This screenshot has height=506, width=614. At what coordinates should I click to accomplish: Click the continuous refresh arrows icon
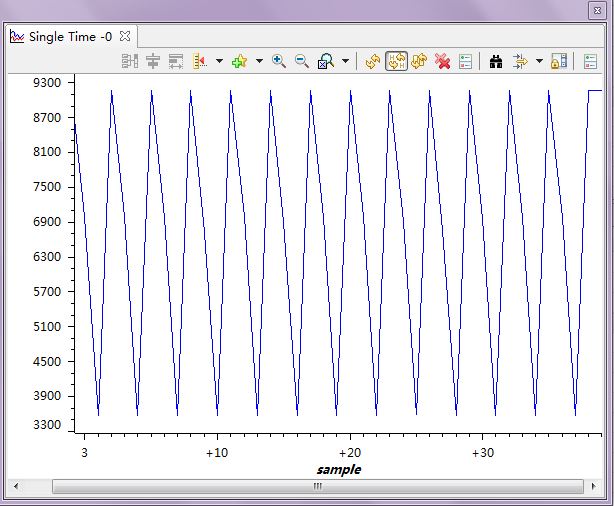pyautogui.click(x=419, y=61)
